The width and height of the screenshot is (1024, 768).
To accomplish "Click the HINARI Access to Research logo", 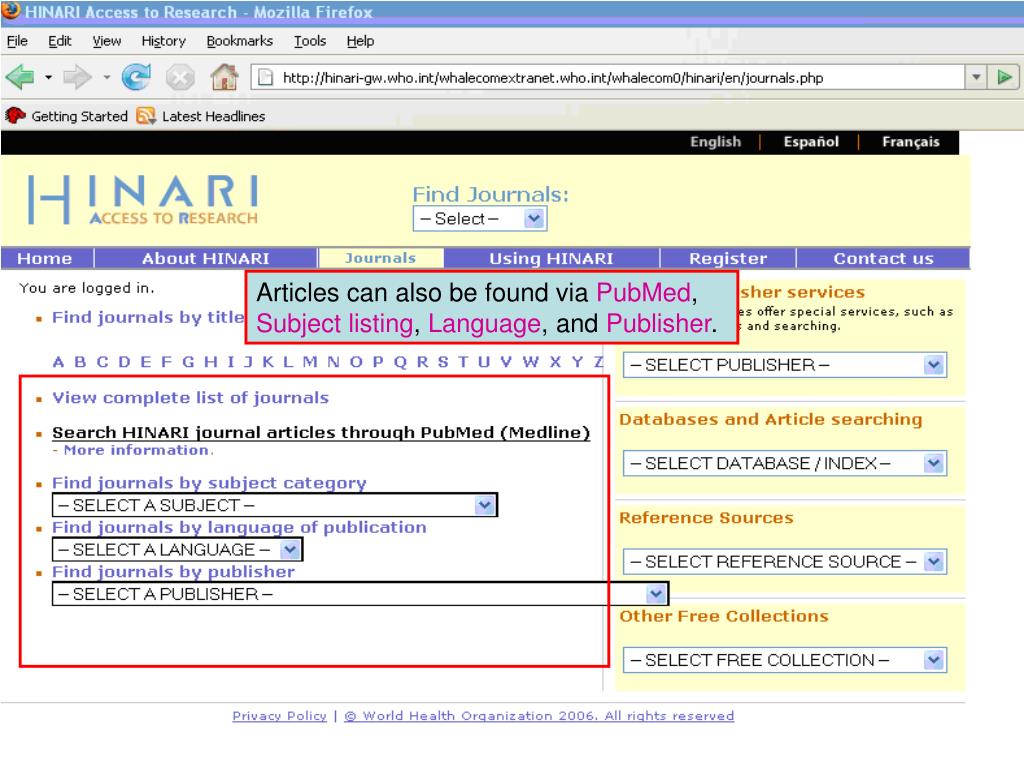I will click(x=143, y=200).
